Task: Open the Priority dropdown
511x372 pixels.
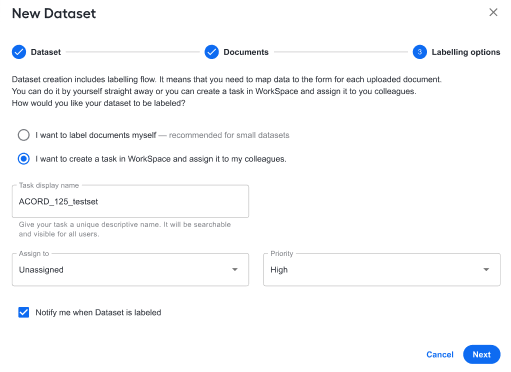Action: pos(382,270)
